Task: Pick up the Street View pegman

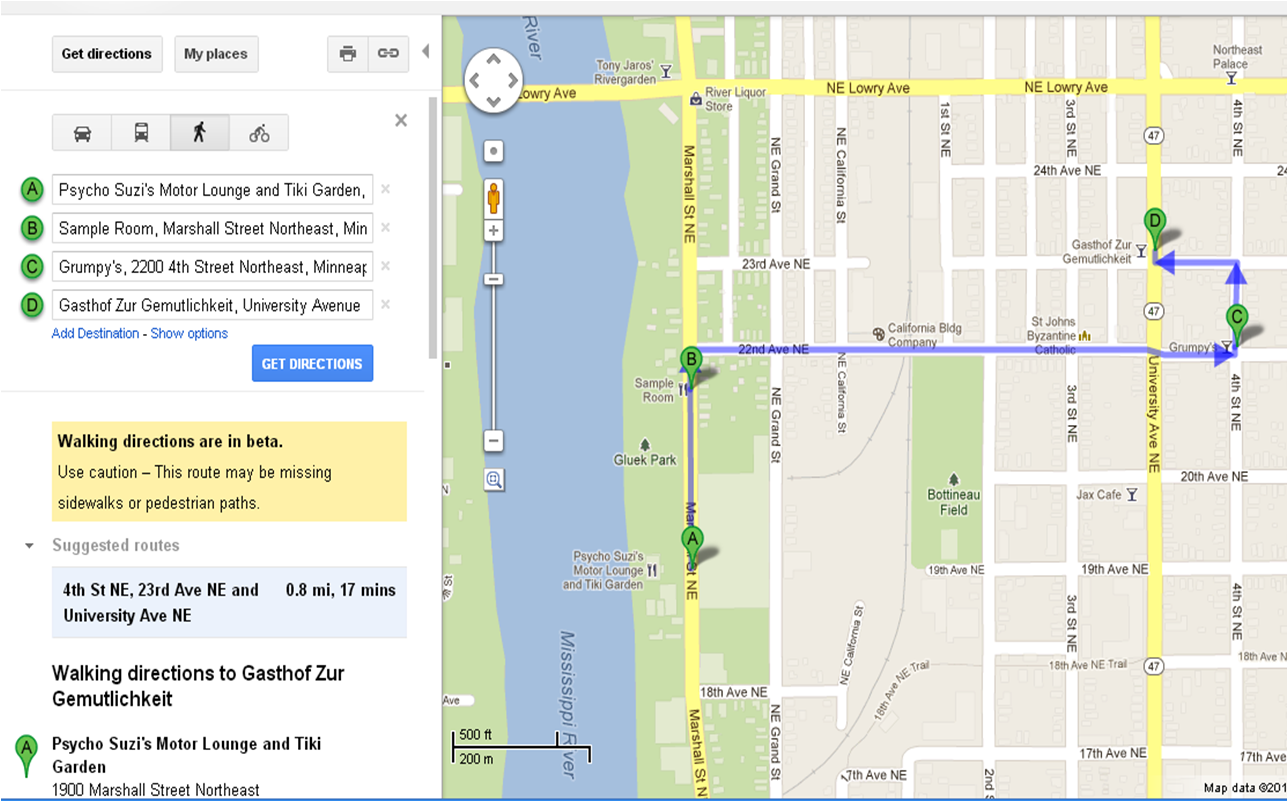Action: (x=493, y=198)
